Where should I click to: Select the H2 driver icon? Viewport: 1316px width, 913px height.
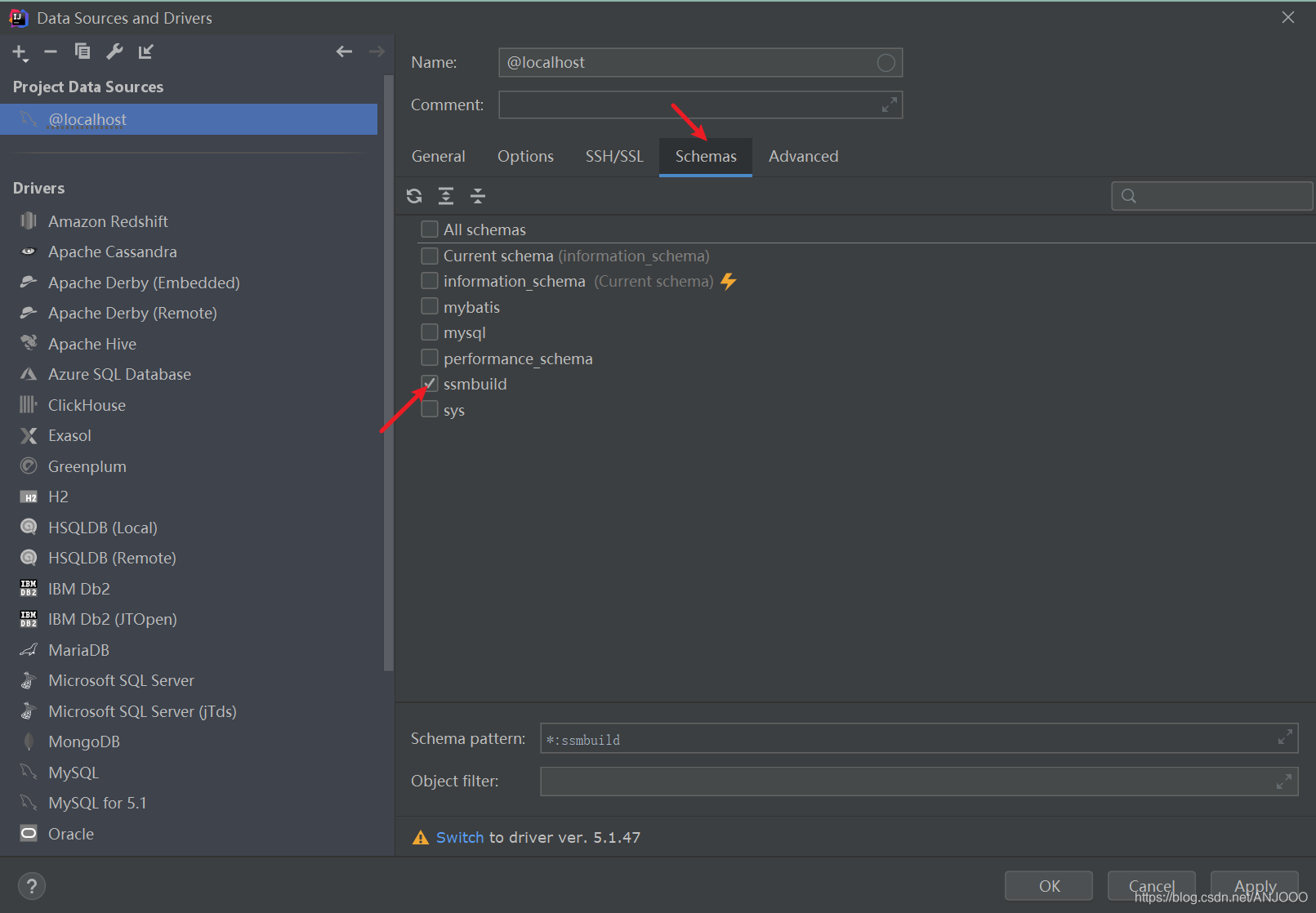[29, 497]
